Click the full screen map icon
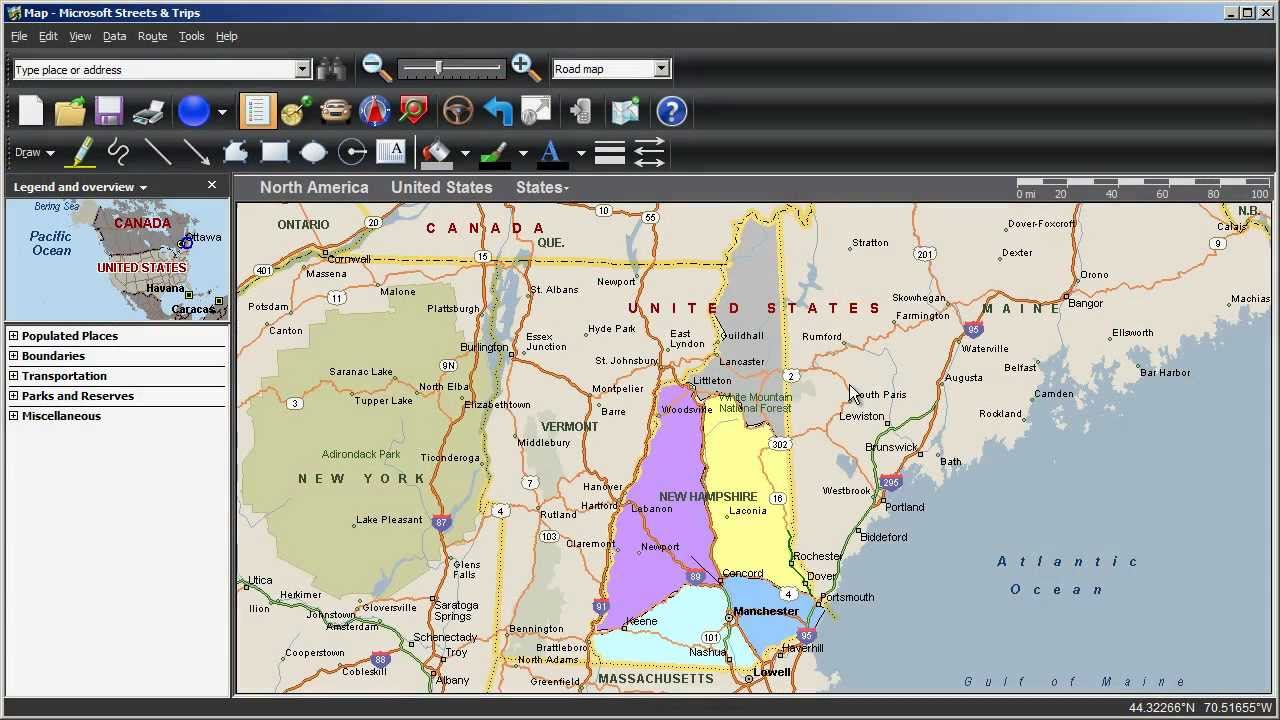This screenshot has height=720, width=1280. (x=536, y=111)
